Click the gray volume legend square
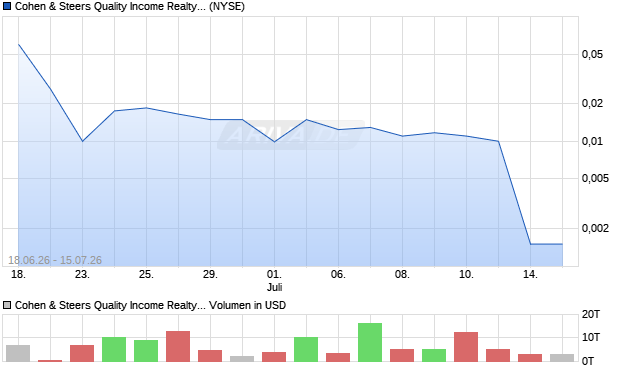This screenshot has width=620, height=371. [x=7, y=305]
